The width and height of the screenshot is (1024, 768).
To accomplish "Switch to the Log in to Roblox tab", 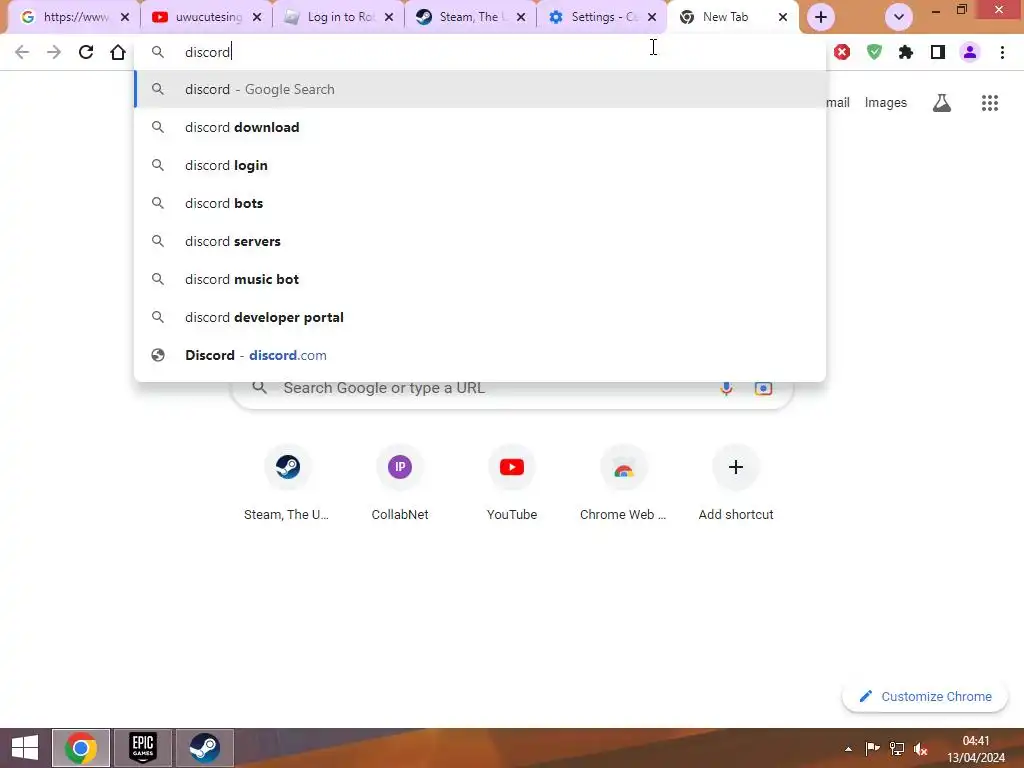I will tap(332, 17).
